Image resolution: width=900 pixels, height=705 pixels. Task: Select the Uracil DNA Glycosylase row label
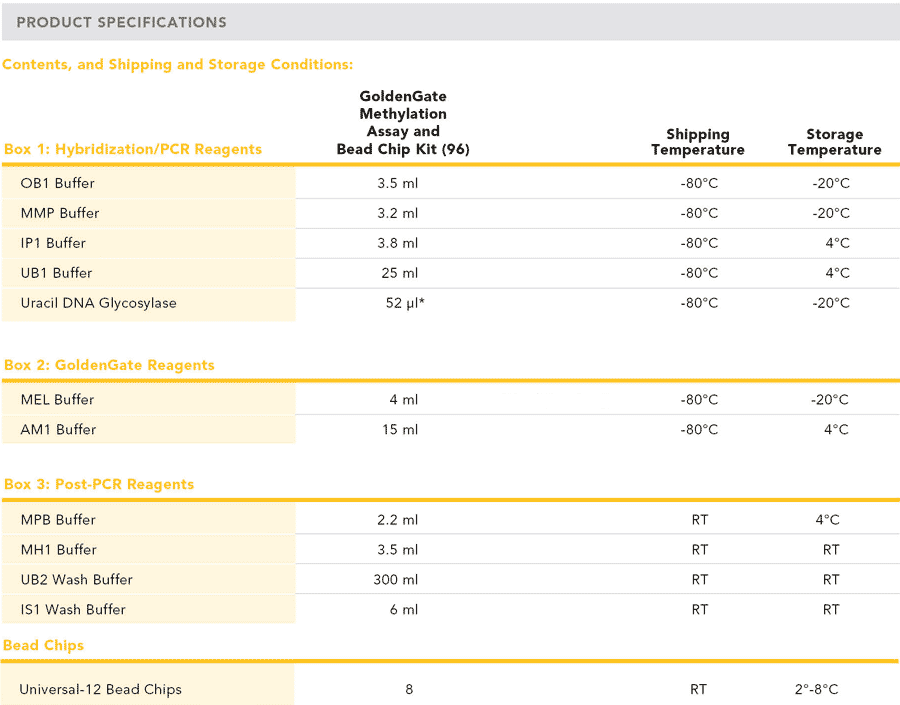pos(98,303)
